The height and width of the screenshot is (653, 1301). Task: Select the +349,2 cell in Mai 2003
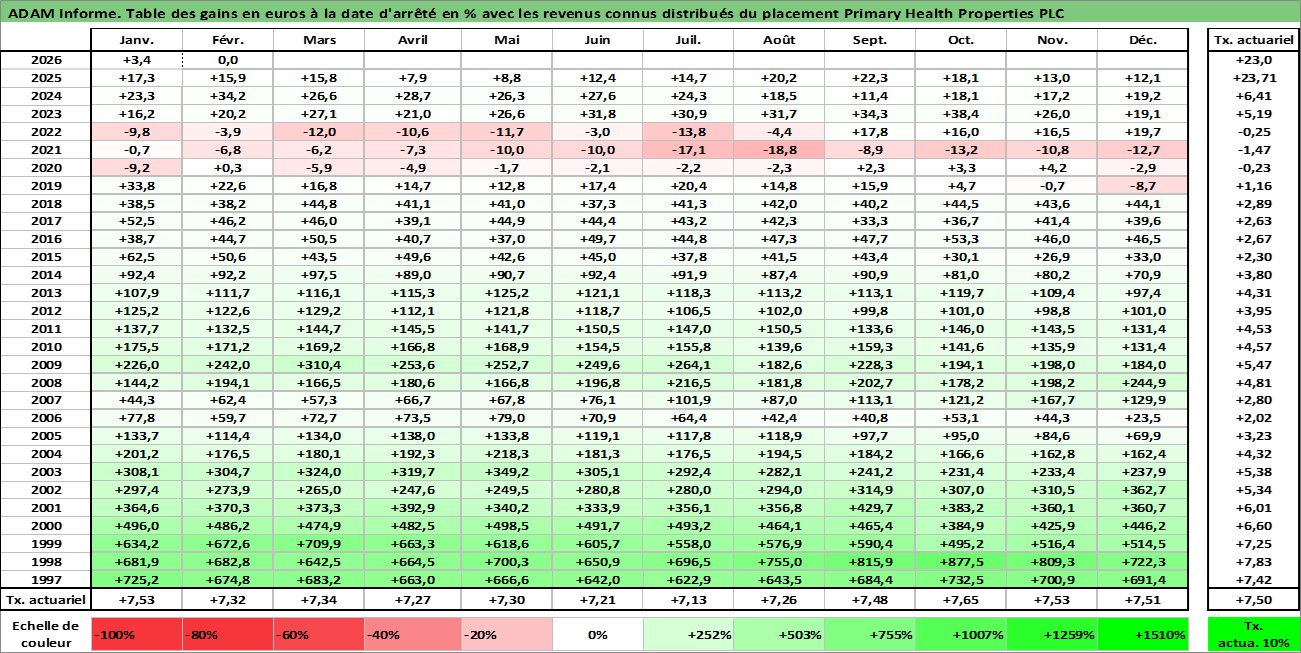pos(506,472)
